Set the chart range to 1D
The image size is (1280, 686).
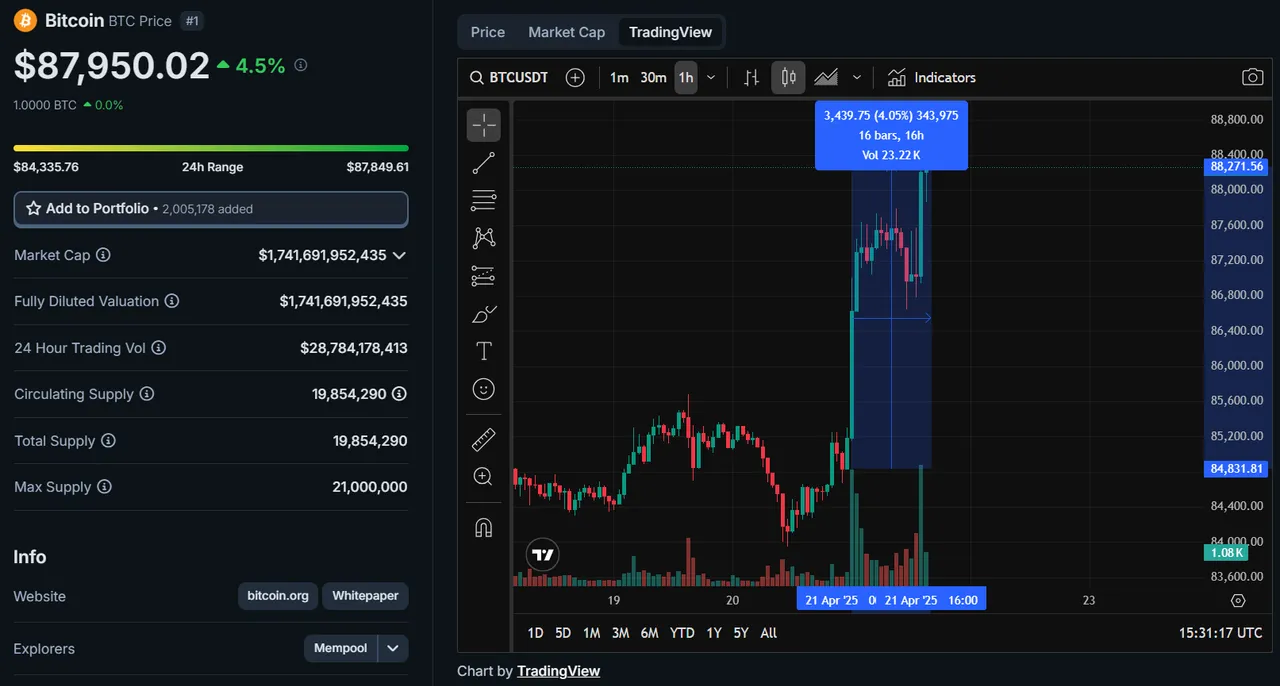pos(535,633)
